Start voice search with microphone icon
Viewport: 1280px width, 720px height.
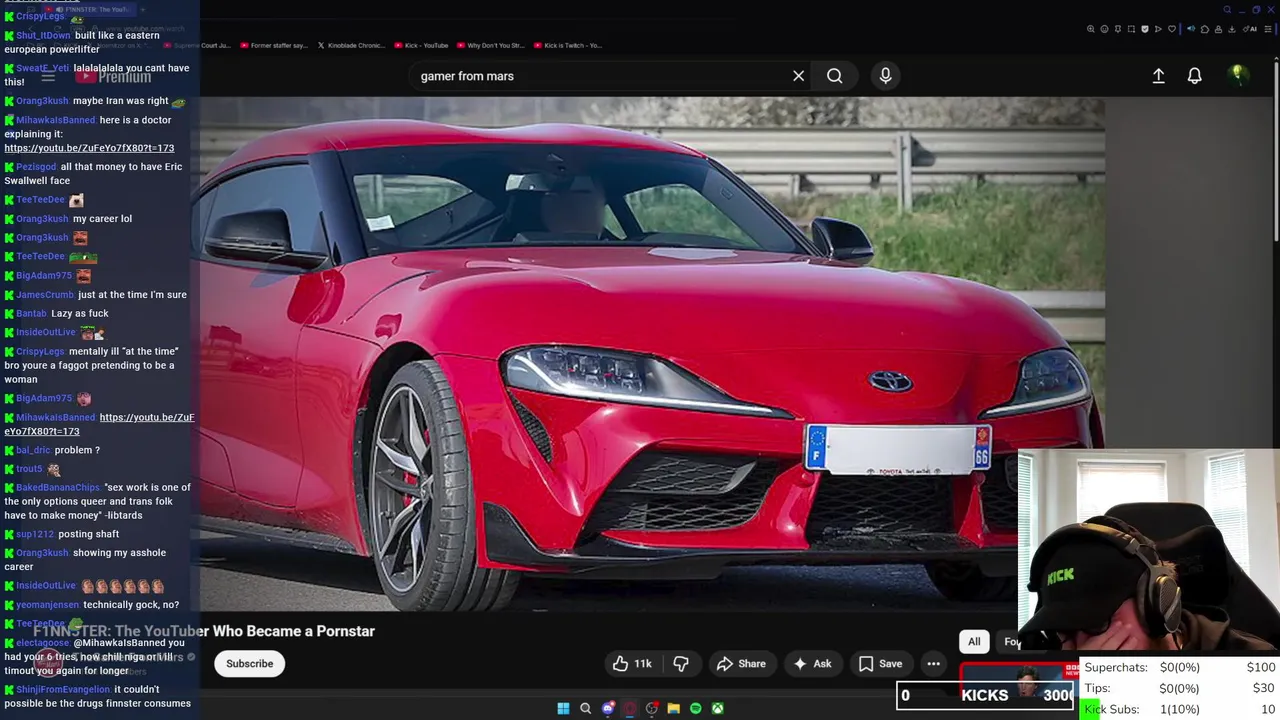tap(885, 76)
